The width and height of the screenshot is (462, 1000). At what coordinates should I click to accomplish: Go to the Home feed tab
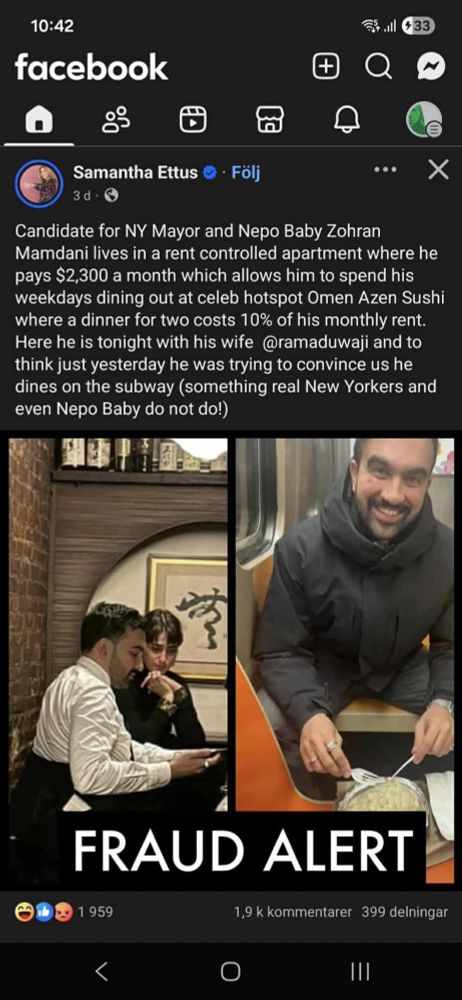click(x=38, y=120)
